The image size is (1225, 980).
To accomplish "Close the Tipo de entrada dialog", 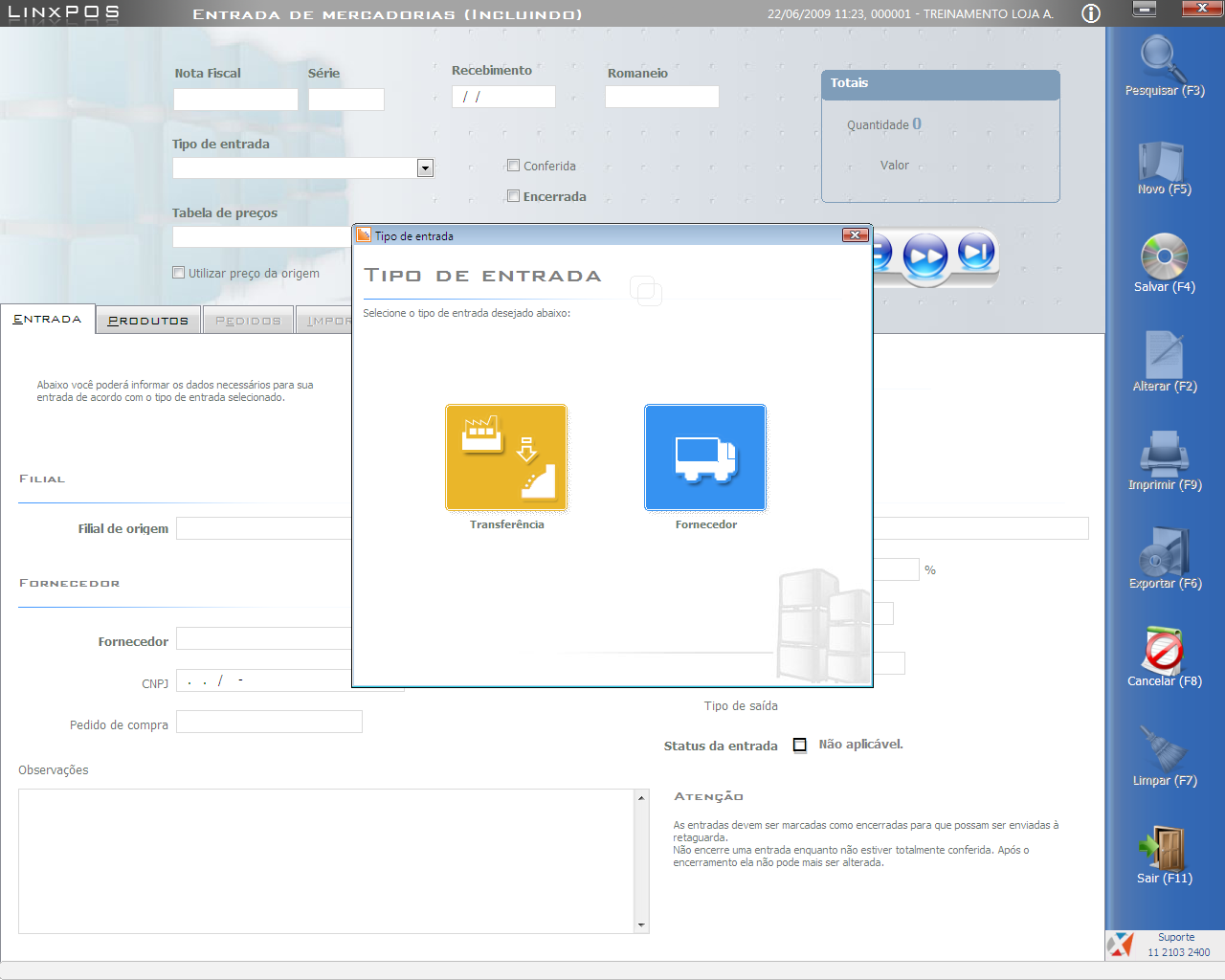I will (855, 235).
